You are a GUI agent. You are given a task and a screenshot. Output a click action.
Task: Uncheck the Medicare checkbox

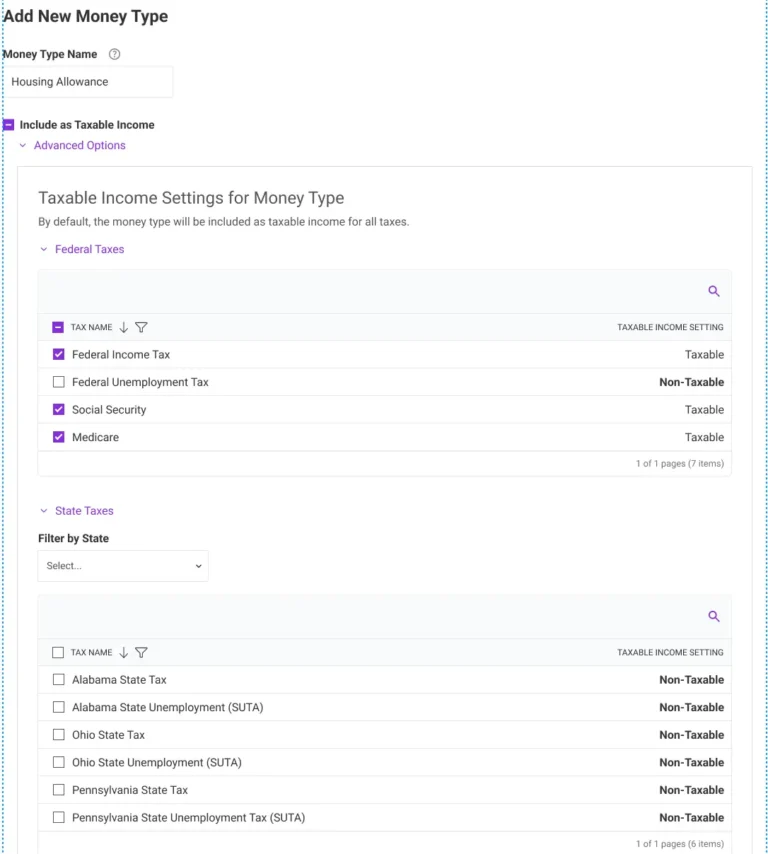(x=58, y=437)
